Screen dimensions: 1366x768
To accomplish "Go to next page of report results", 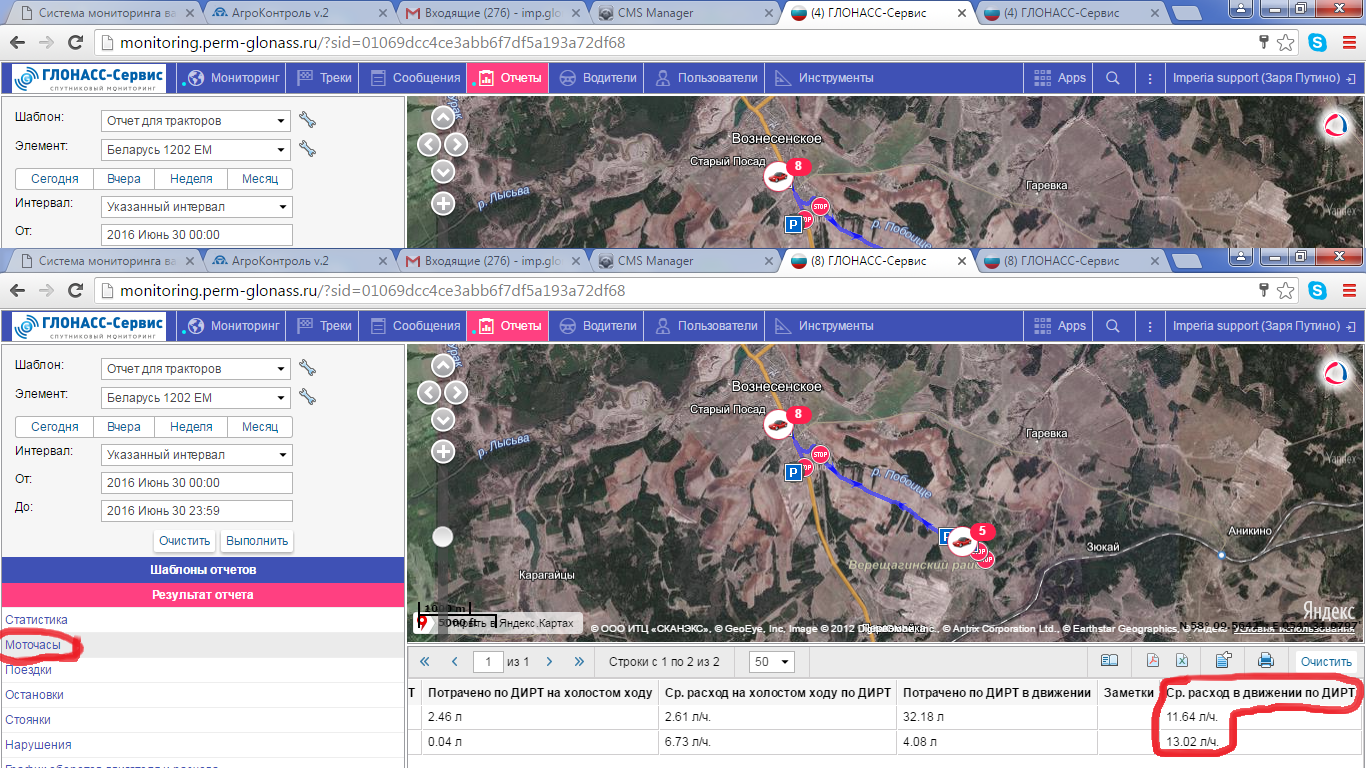I will tap(549, 661).
